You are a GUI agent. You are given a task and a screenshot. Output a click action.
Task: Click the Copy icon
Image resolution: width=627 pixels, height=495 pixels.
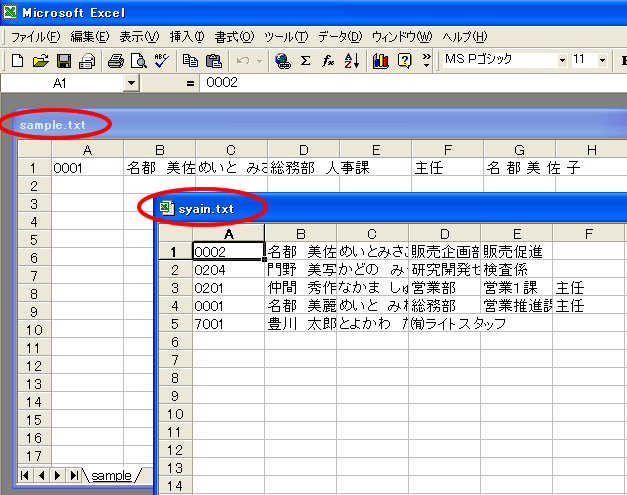(190, 61)
